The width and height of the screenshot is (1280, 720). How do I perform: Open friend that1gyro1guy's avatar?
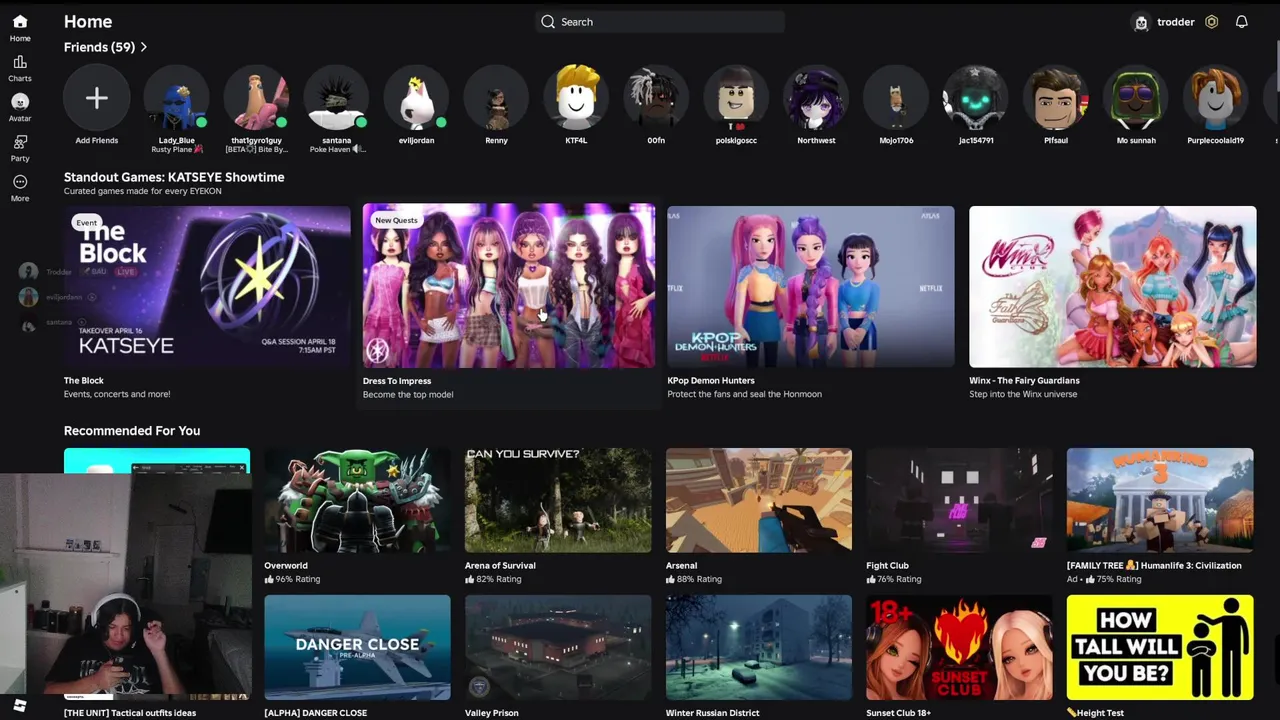(256, 98)
